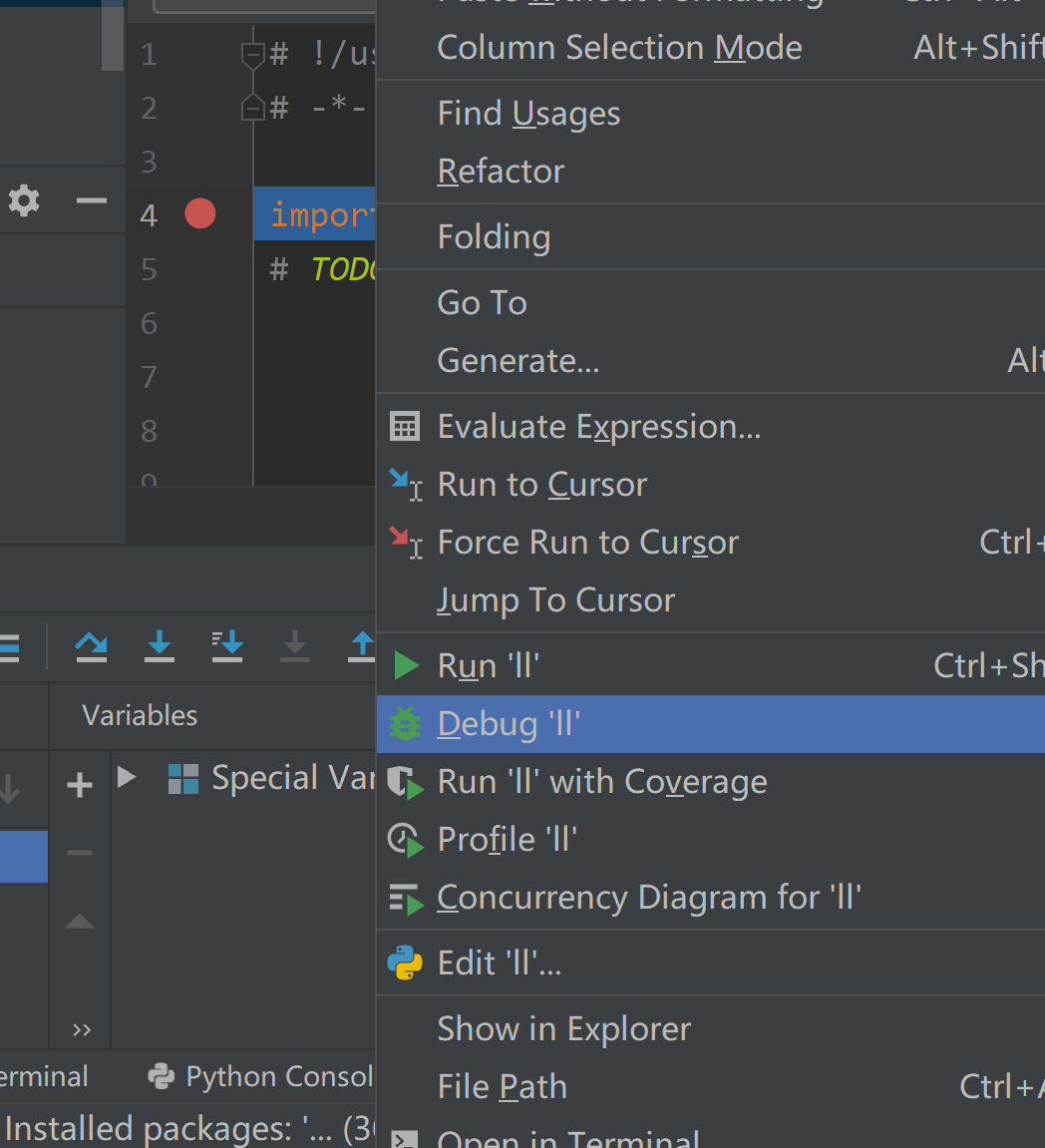Show more actions with the double chevron

[82, 1029]
